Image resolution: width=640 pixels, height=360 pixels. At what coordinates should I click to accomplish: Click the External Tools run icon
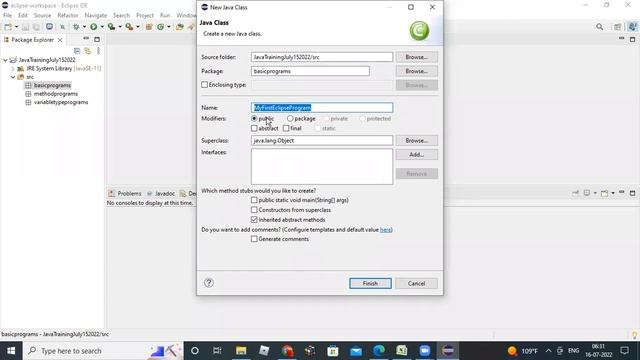tap(129, 27)
